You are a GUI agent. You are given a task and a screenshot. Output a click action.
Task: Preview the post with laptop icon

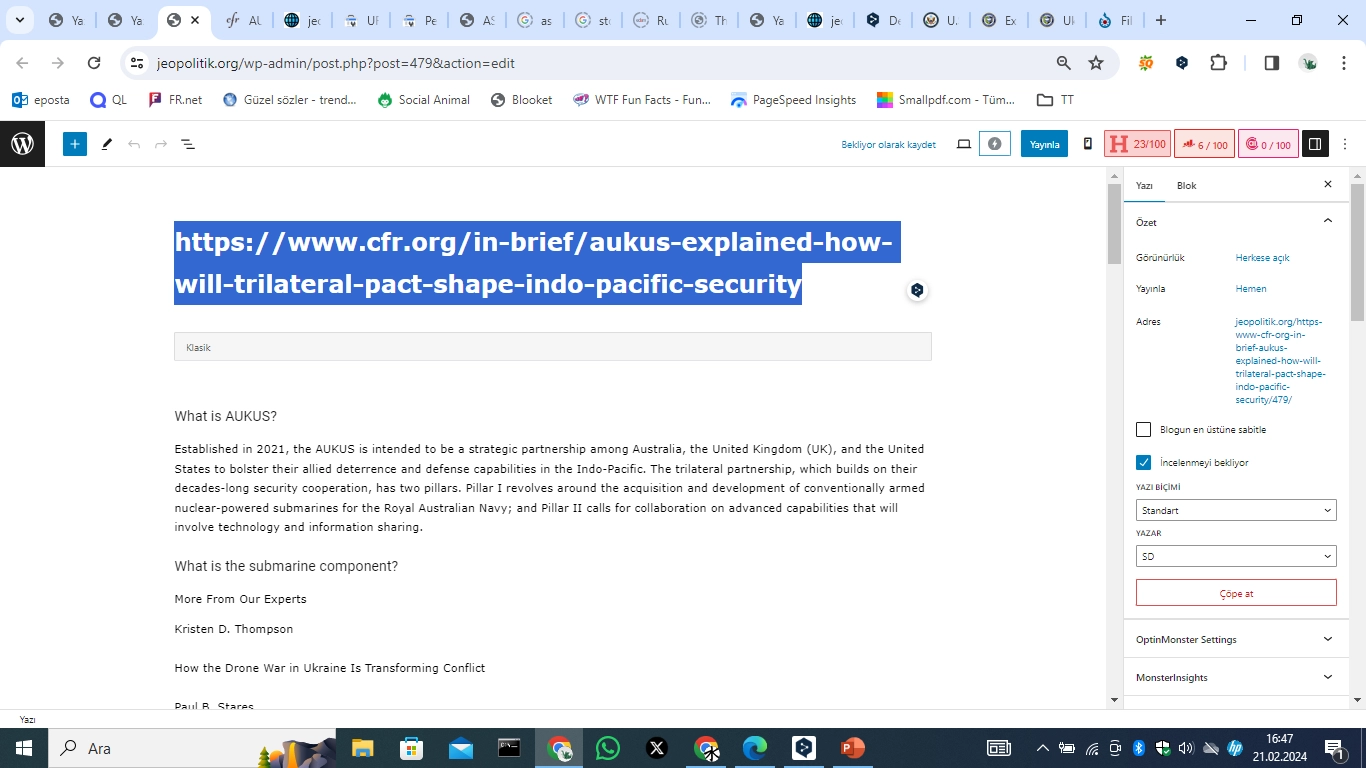tap(964, 144)
